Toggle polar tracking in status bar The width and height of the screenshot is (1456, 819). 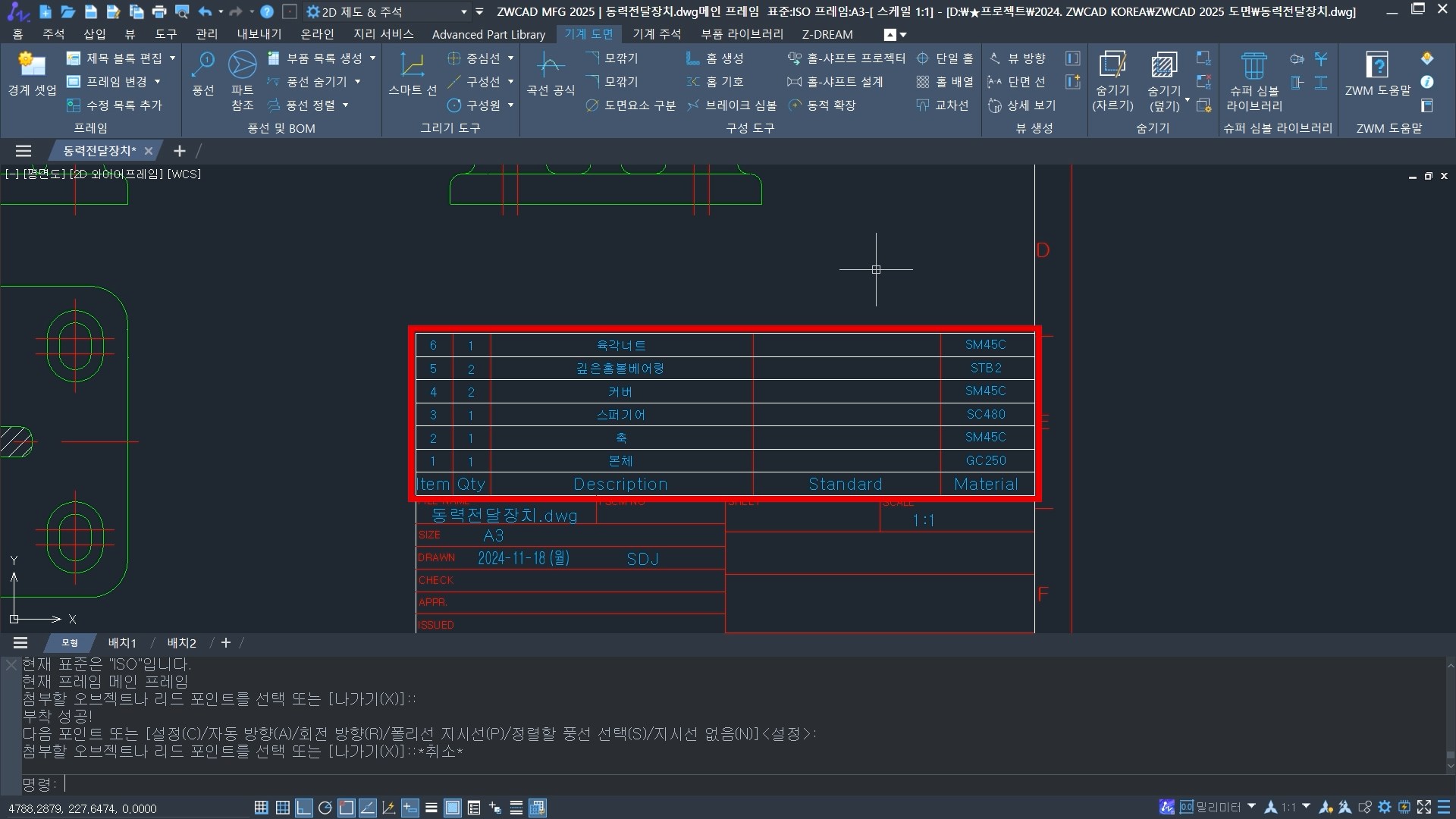coord(325,808)
